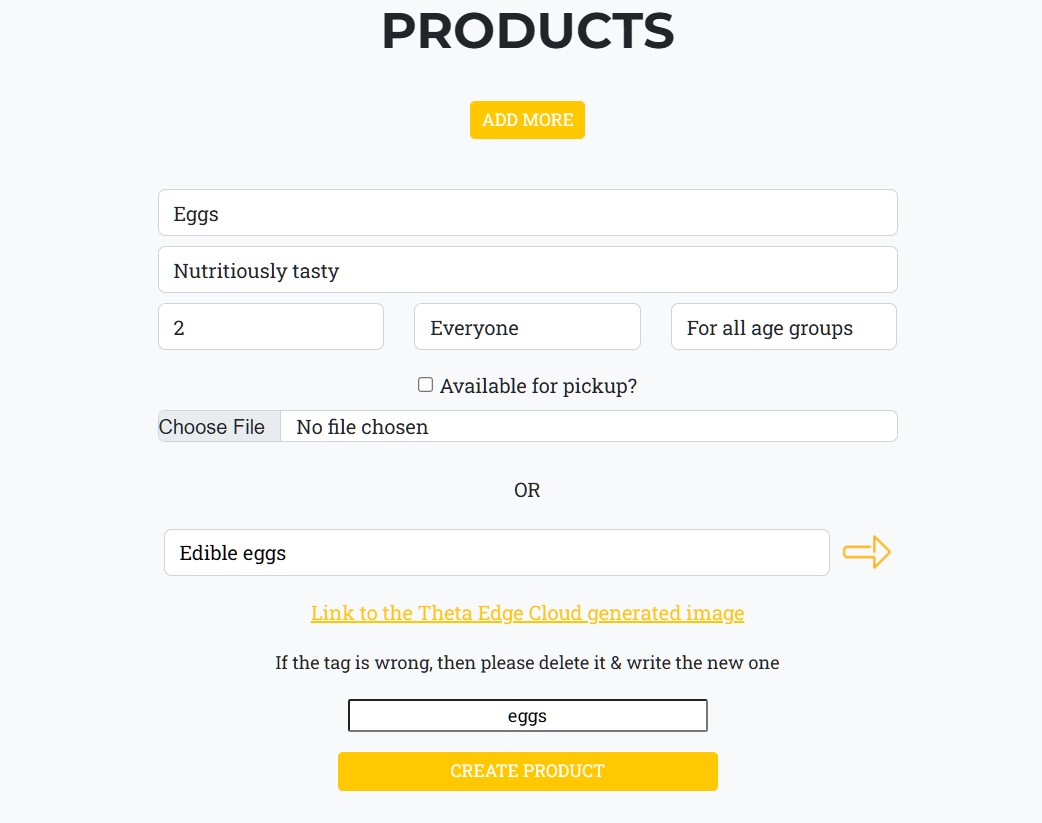This screenshot has width=1042, height=823.
Task: Click the yellow arrow icon beside Edible eggs
Action: [866, 552]
